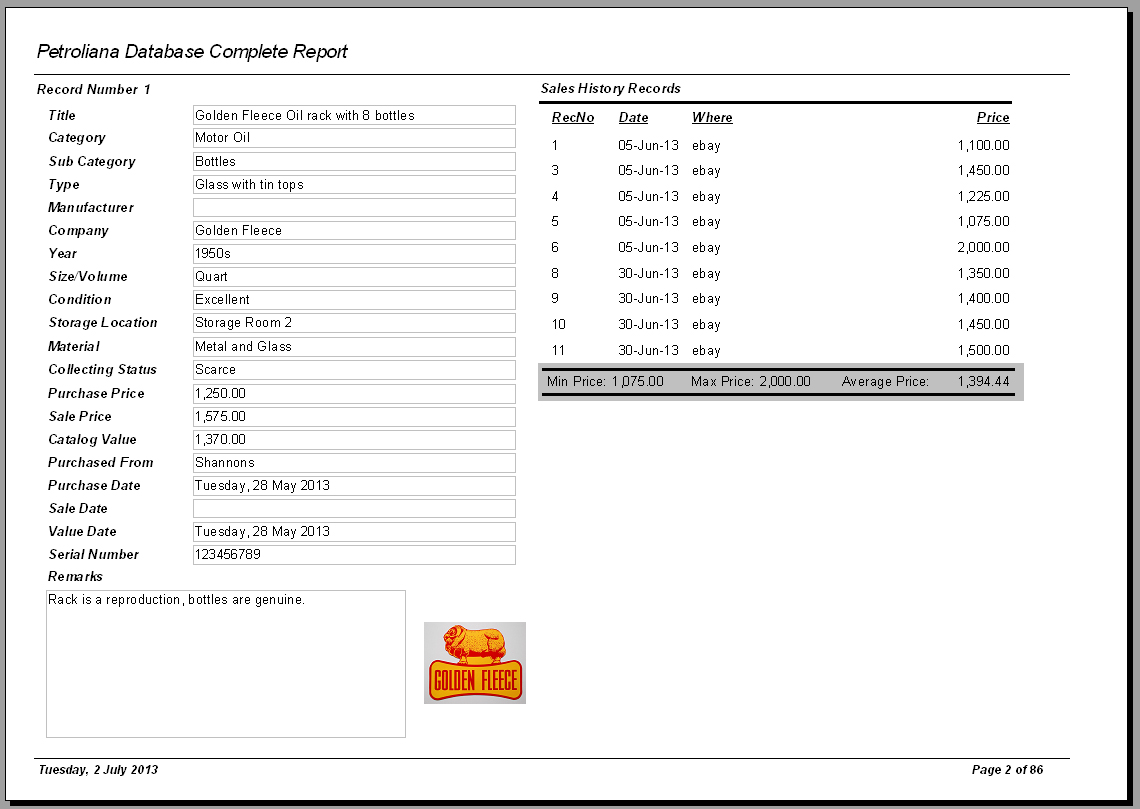Click 'ebay' in the record 10 row

(706, 325)
